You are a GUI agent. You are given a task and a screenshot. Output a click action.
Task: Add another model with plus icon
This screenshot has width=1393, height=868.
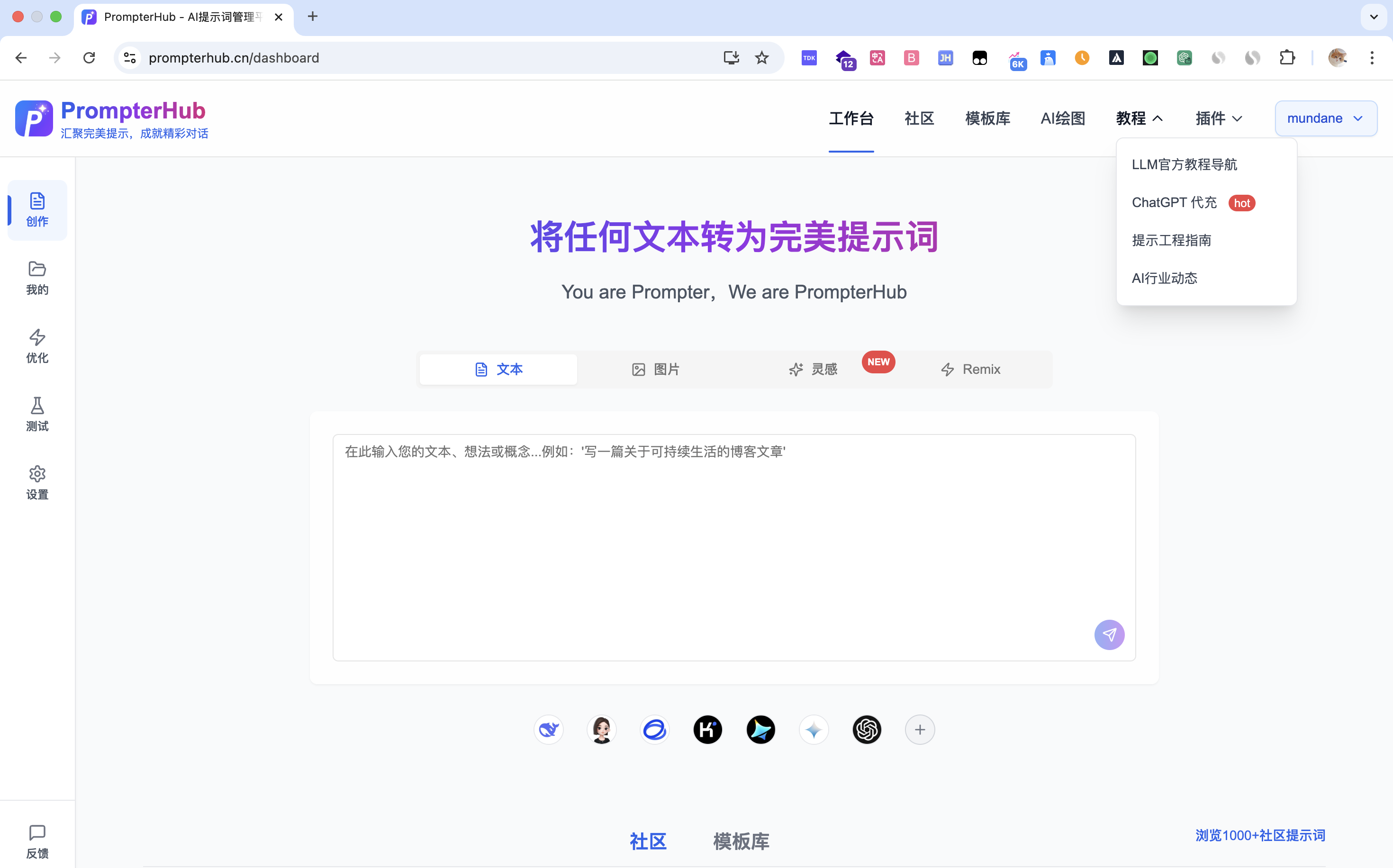coord(920,730)
